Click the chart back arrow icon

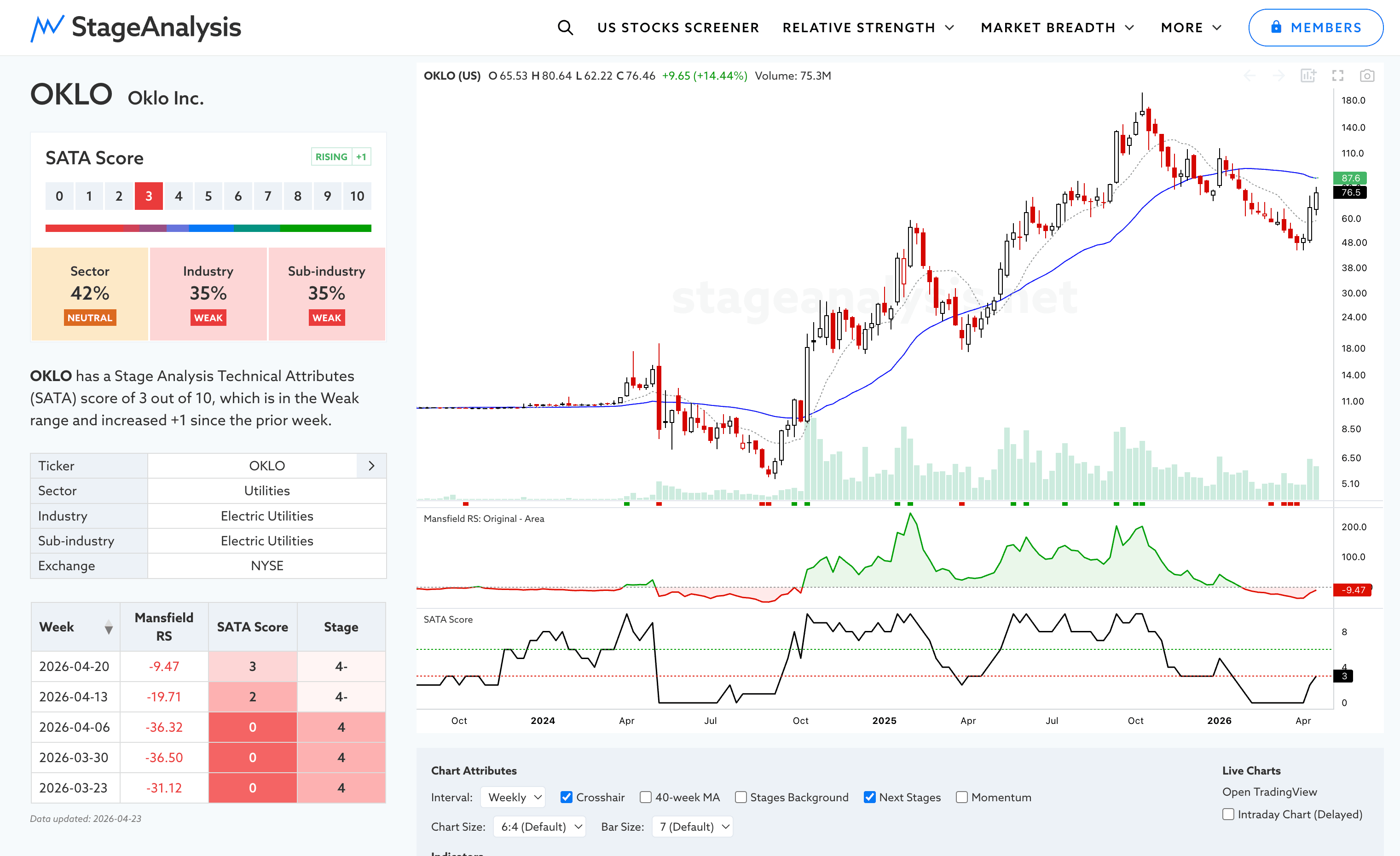pos(1250,75)
